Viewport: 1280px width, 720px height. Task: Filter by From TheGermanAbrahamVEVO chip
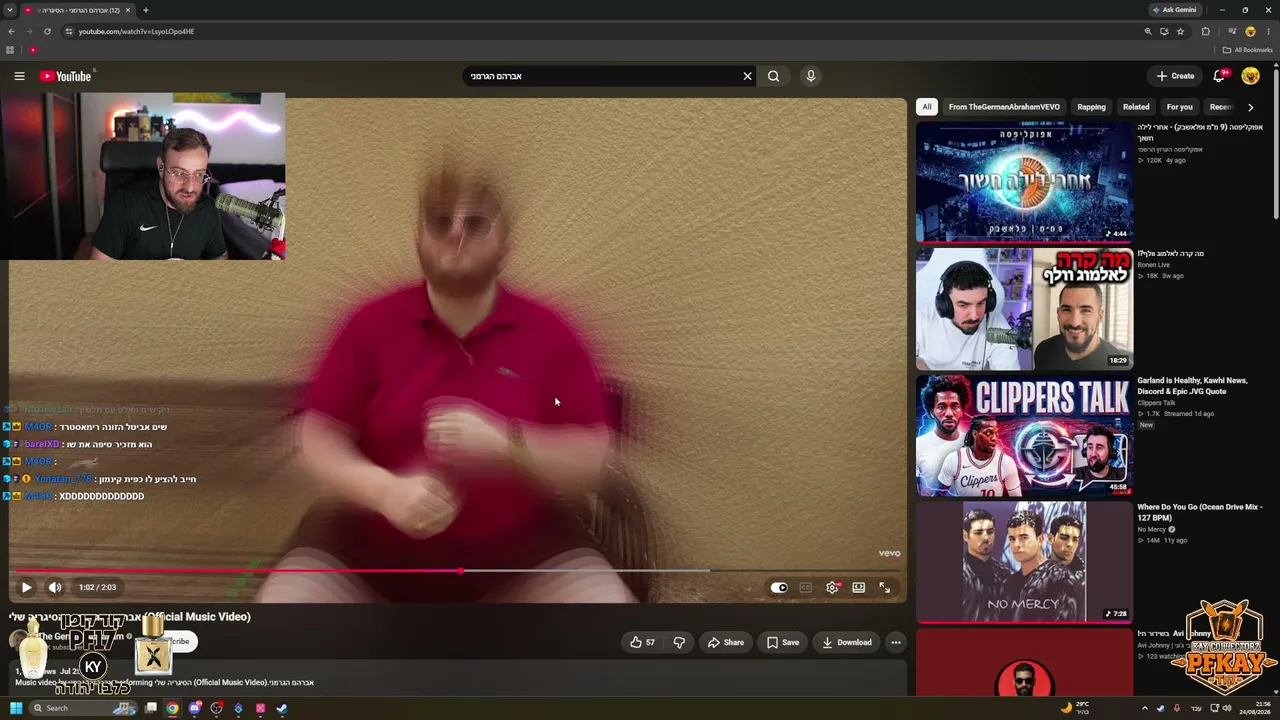tap(1004, 107)
